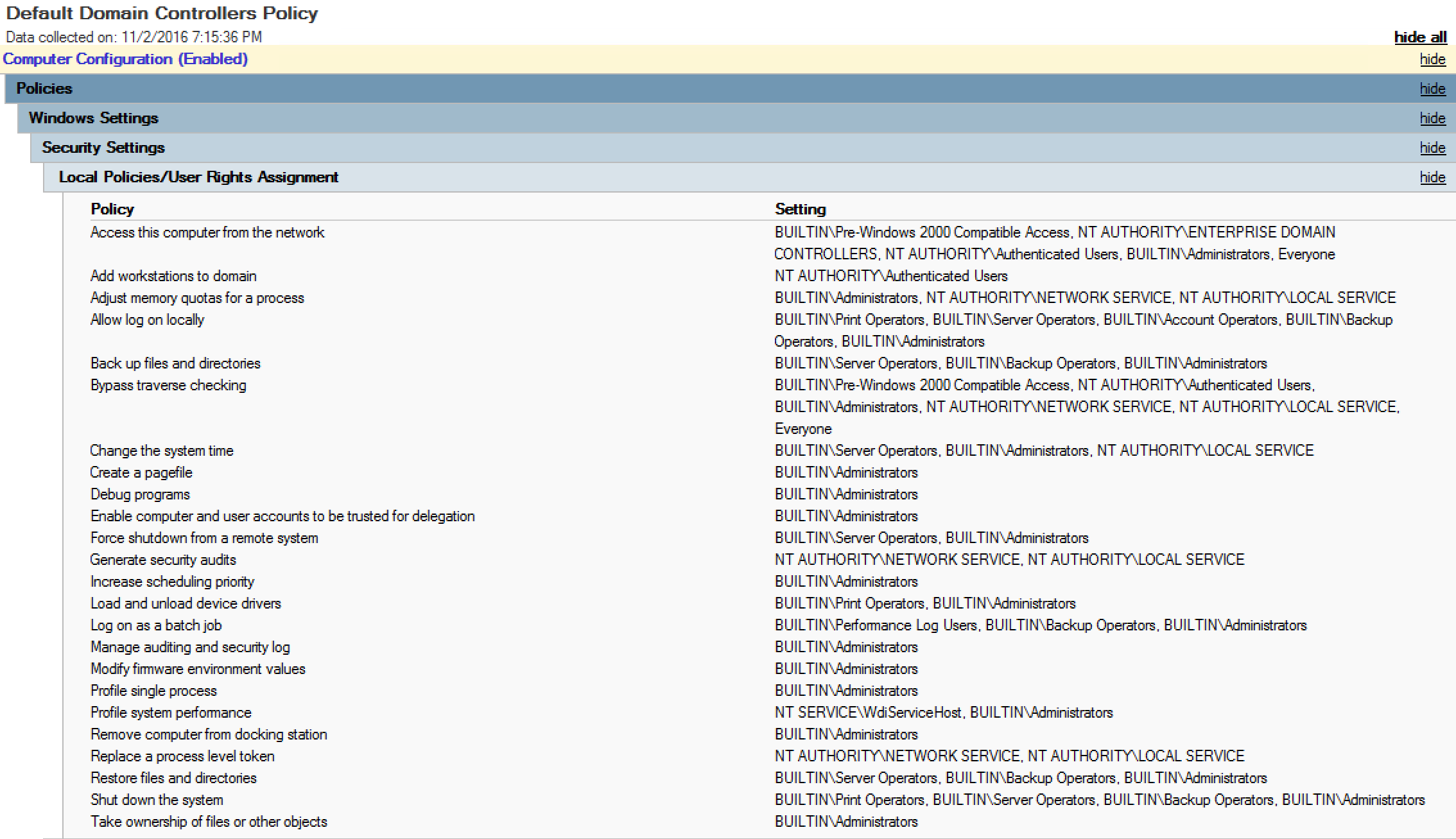Viewport: 1456px width, 839px height.
Task: Hide Local Policies/User Rights Assignment section
Action: tap(1432, 177)
